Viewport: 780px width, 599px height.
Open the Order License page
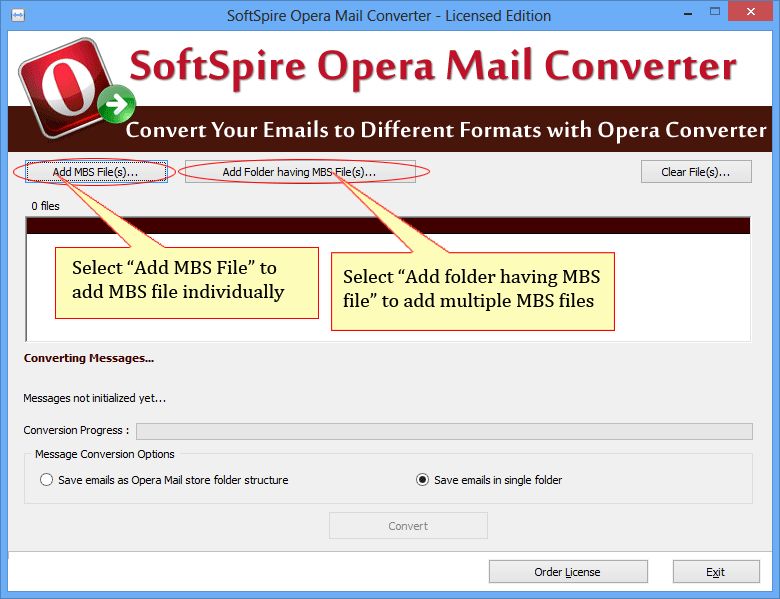pos(568,572)
